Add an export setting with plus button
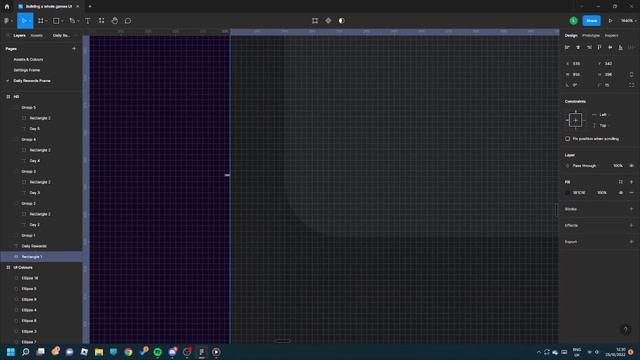The height and width of the screenshot is (360, 640). coord(631,242)
